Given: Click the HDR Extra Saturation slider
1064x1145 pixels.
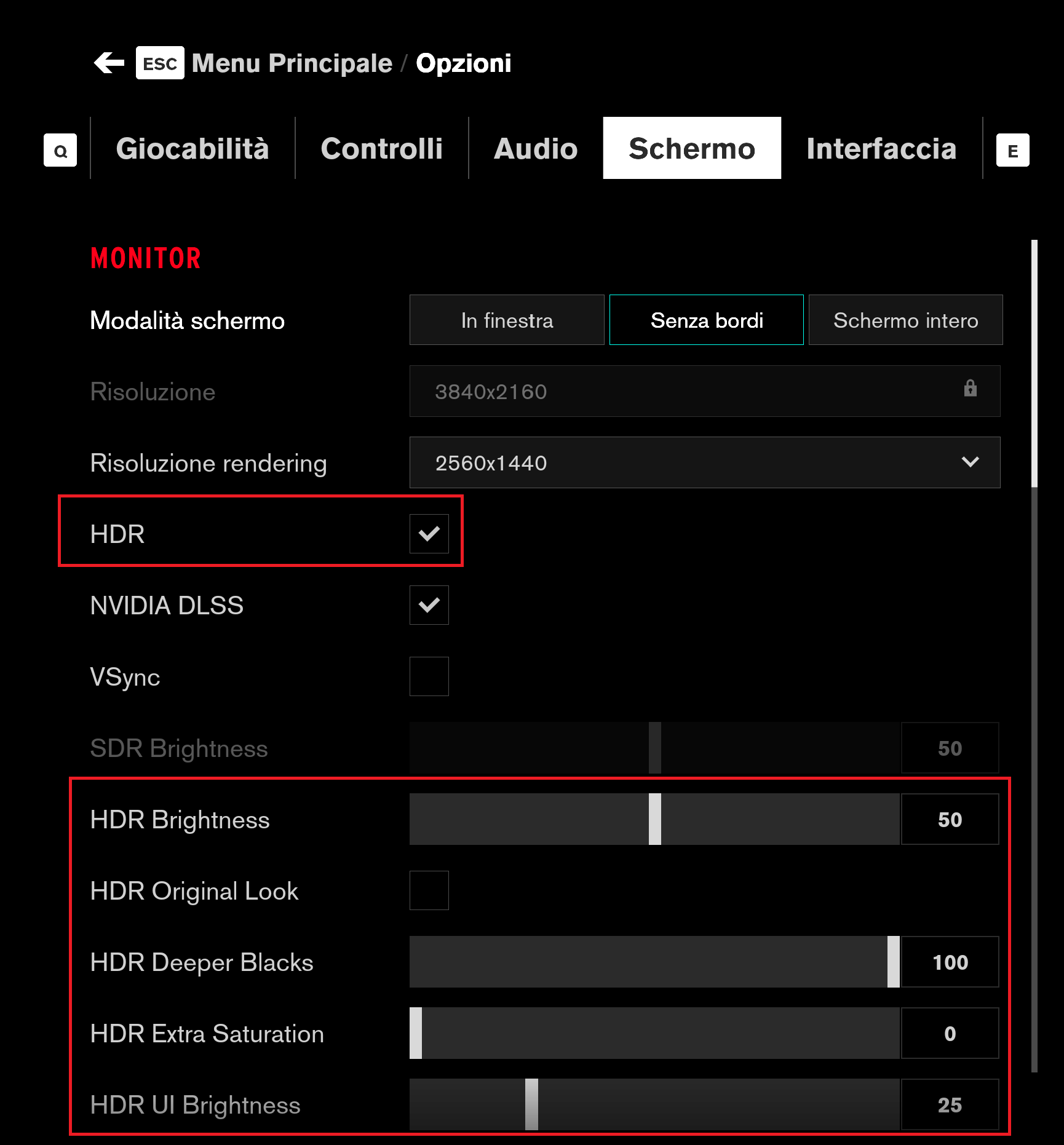Looking at the screenshot, I should (654, 1033).
